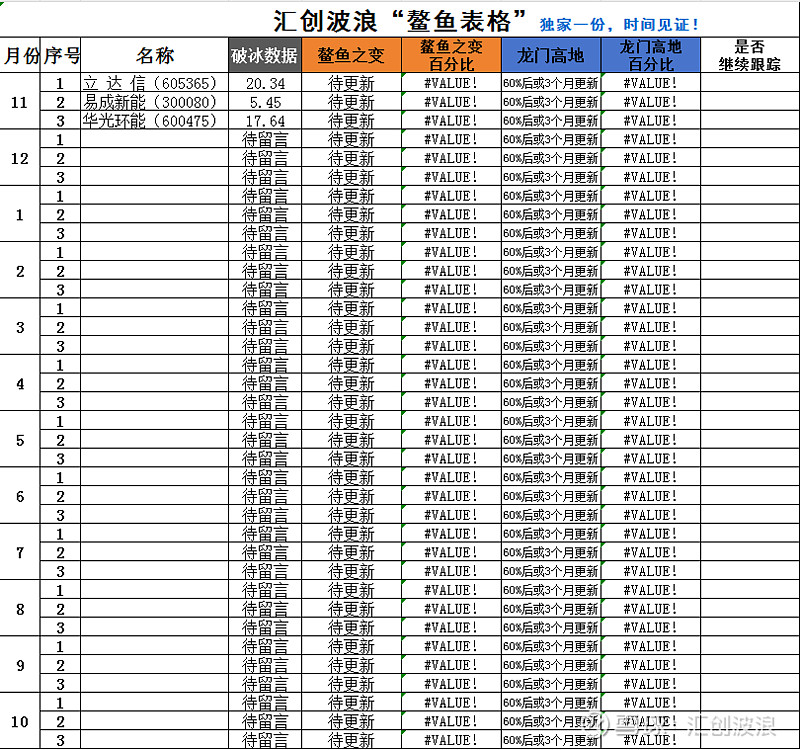Select month cell 6
This screenshot has width=800, height=750.
[20, 496]
